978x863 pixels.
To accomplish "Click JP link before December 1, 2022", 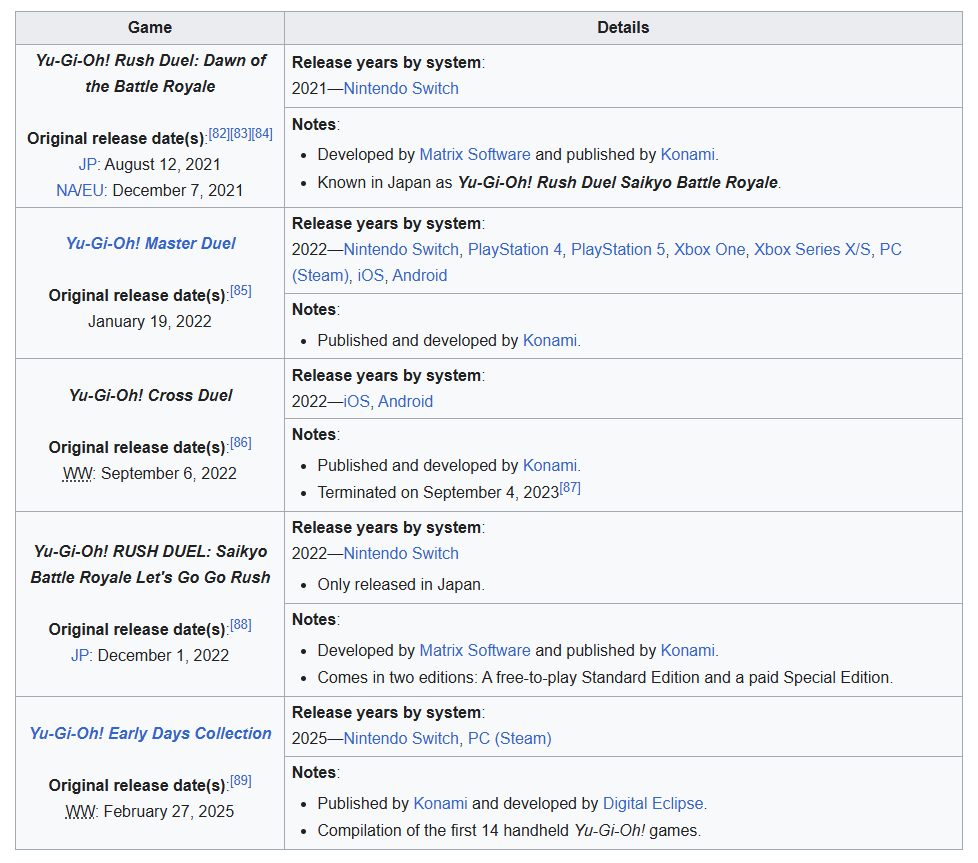I will tap(80, 656).
